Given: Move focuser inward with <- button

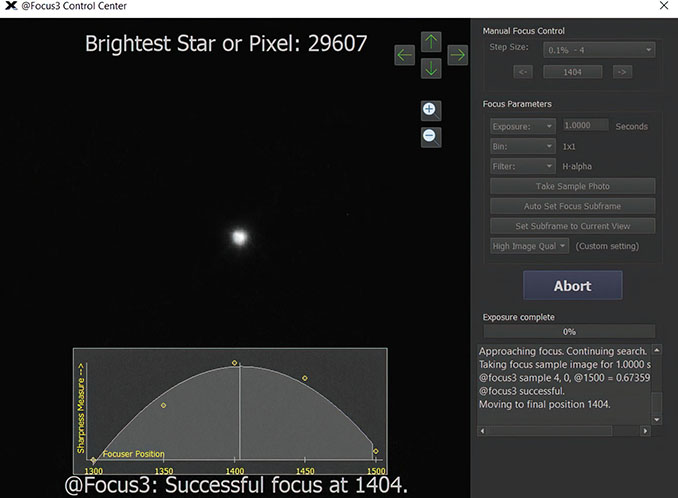Looking at the screenshot, I should (523, 72).
